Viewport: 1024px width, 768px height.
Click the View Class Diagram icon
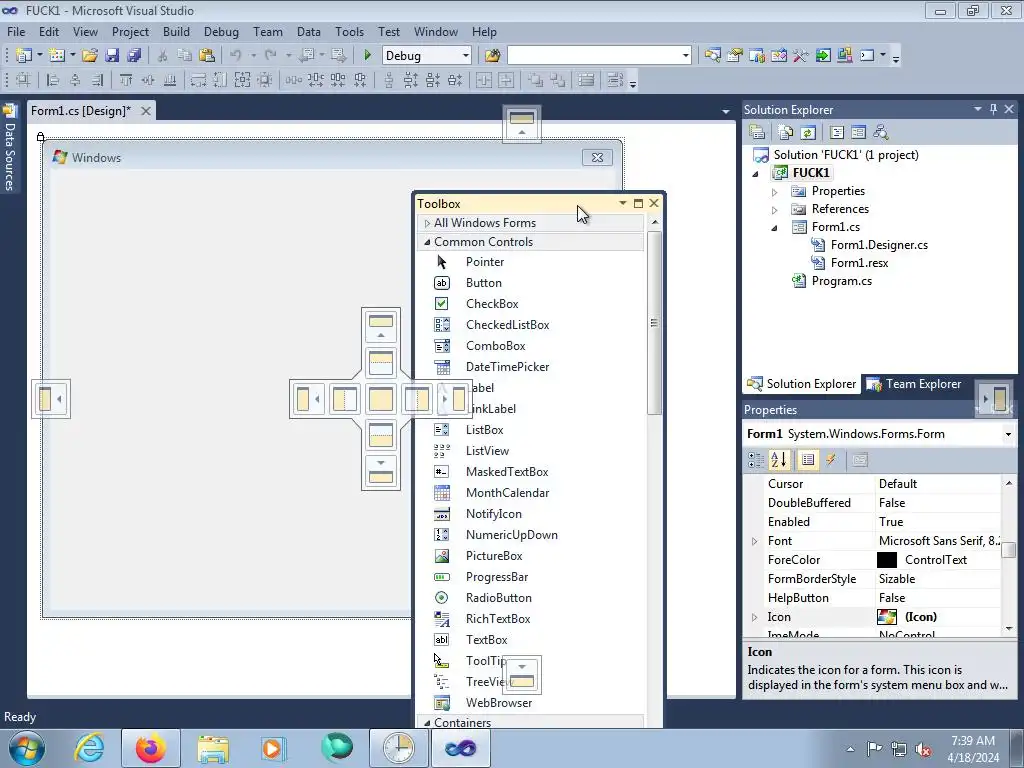[x=880, y=133]
